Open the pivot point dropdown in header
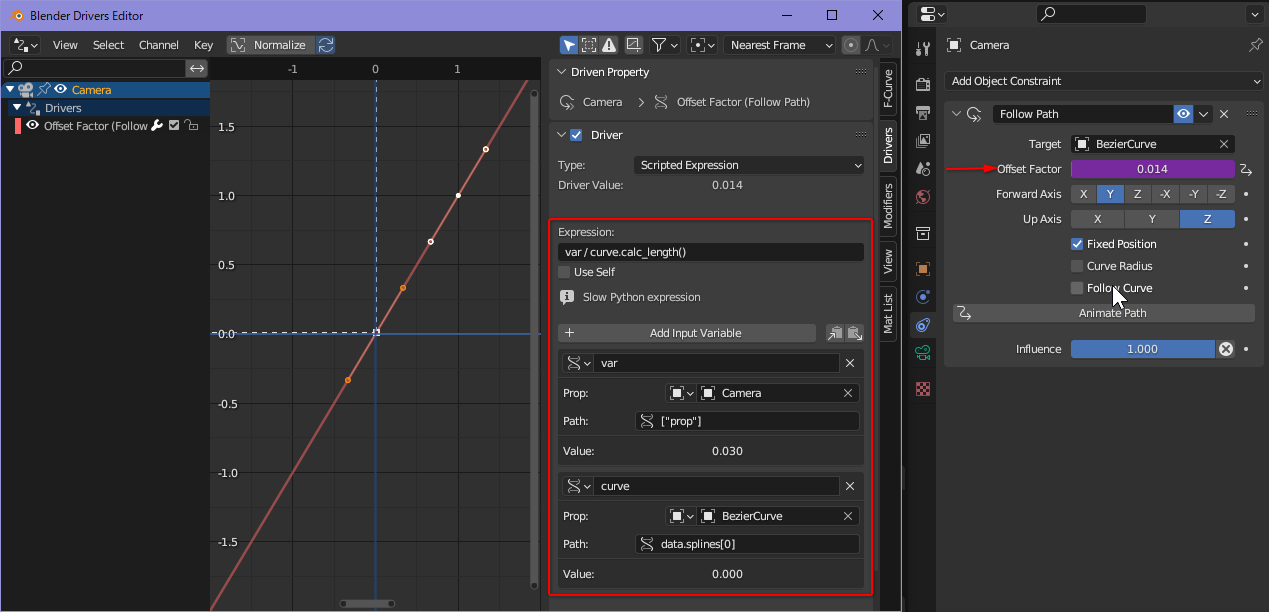The height and width of the screenshot is (612, 1269). (704, 45)
